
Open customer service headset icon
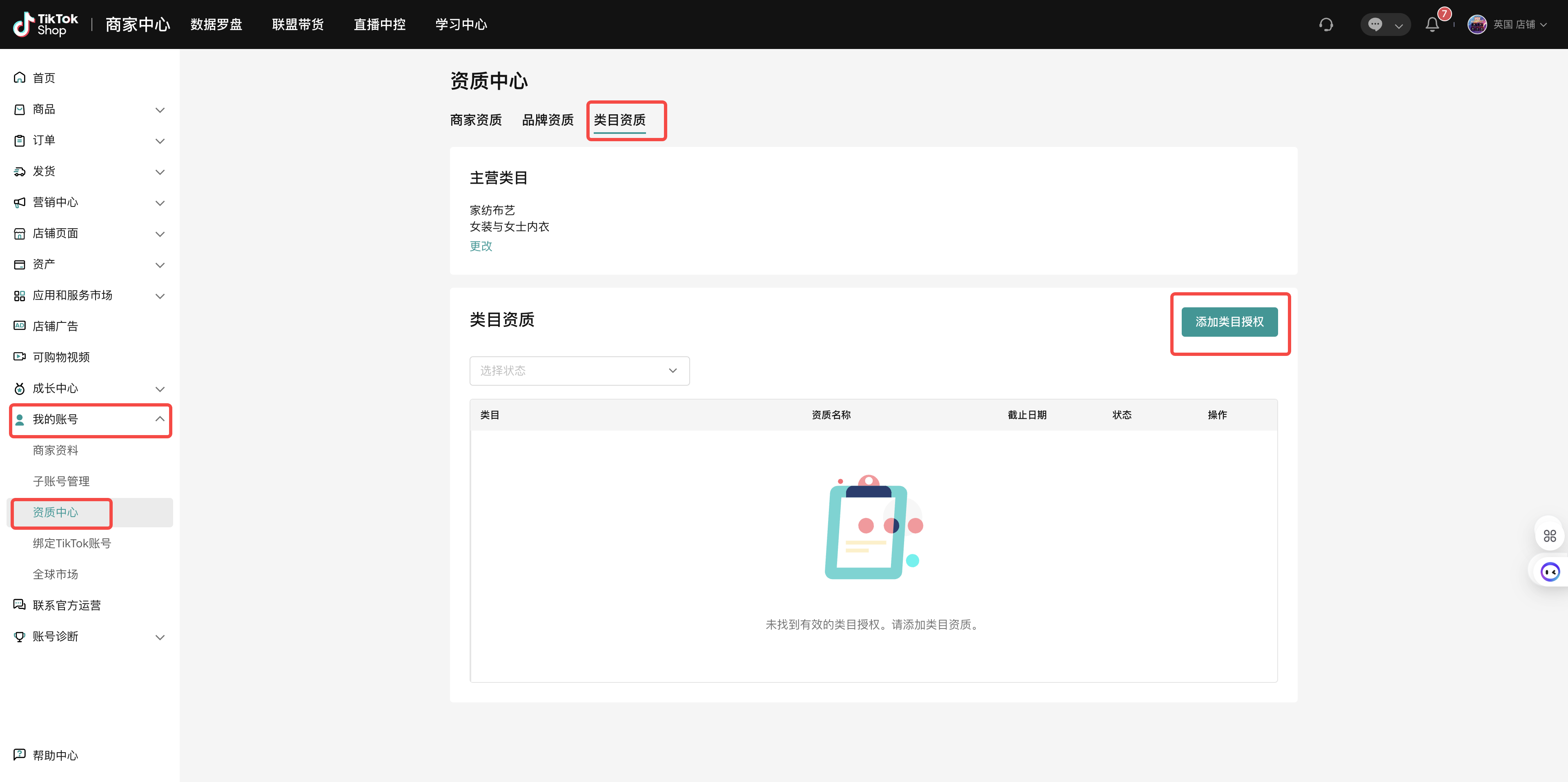[x=1326, y=24]
